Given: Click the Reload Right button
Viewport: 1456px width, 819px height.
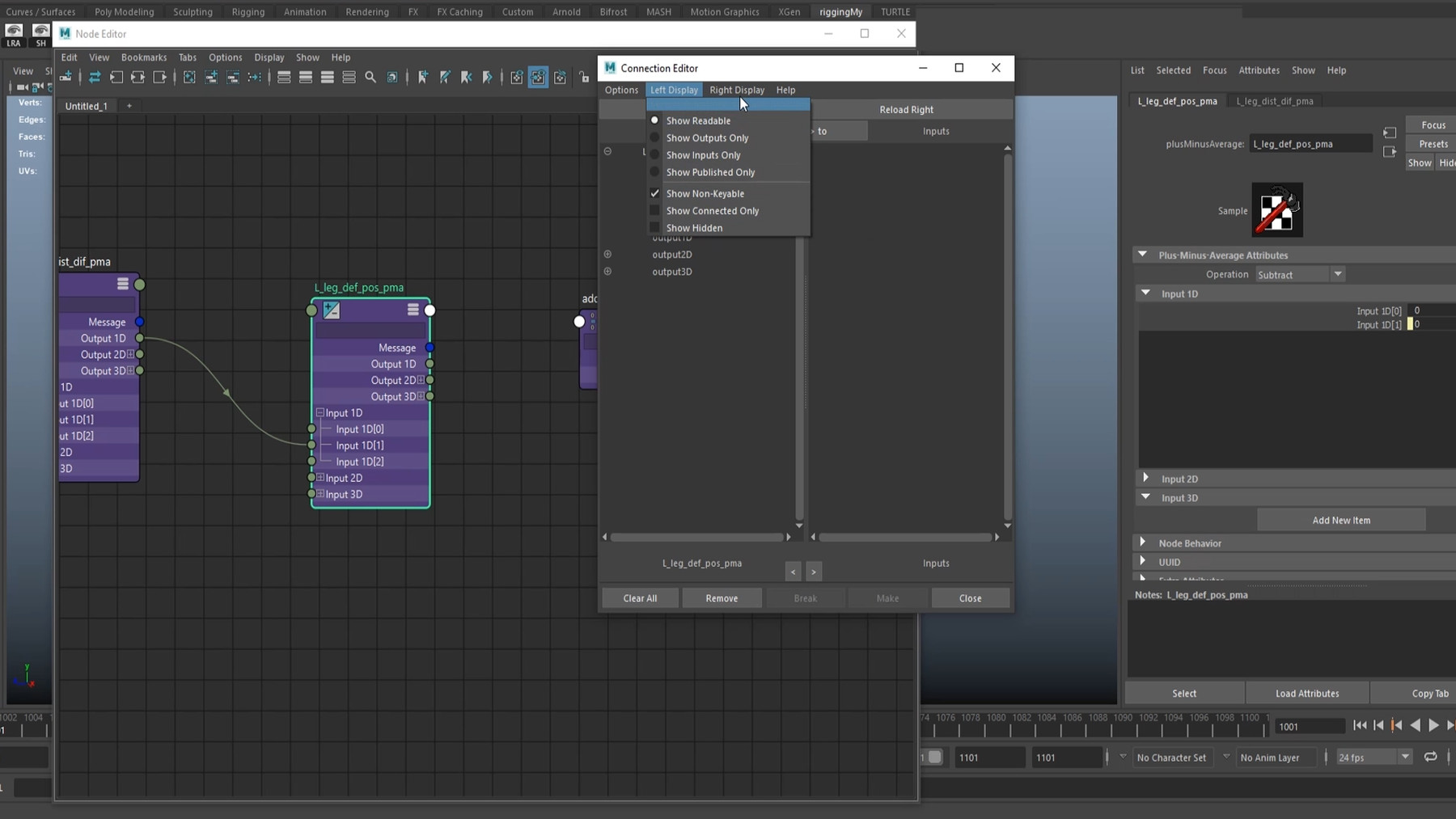Looking at the screenshot, I should pos(908,109).
